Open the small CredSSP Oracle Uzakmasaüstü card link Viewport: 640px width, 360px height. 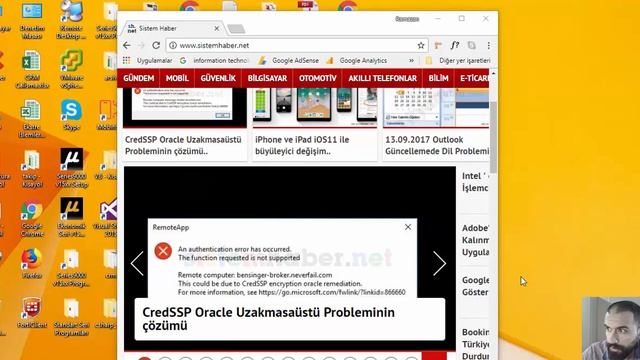click(x=183, y=145)
